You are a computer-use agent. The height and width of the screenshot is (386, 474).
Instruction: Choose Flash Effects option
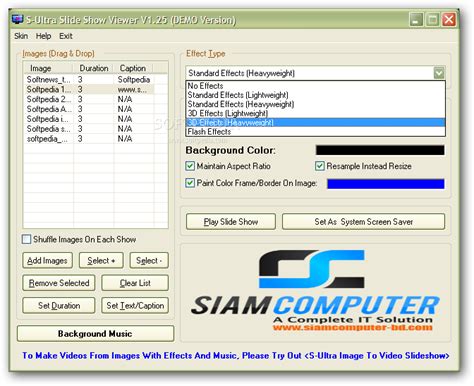315,132
